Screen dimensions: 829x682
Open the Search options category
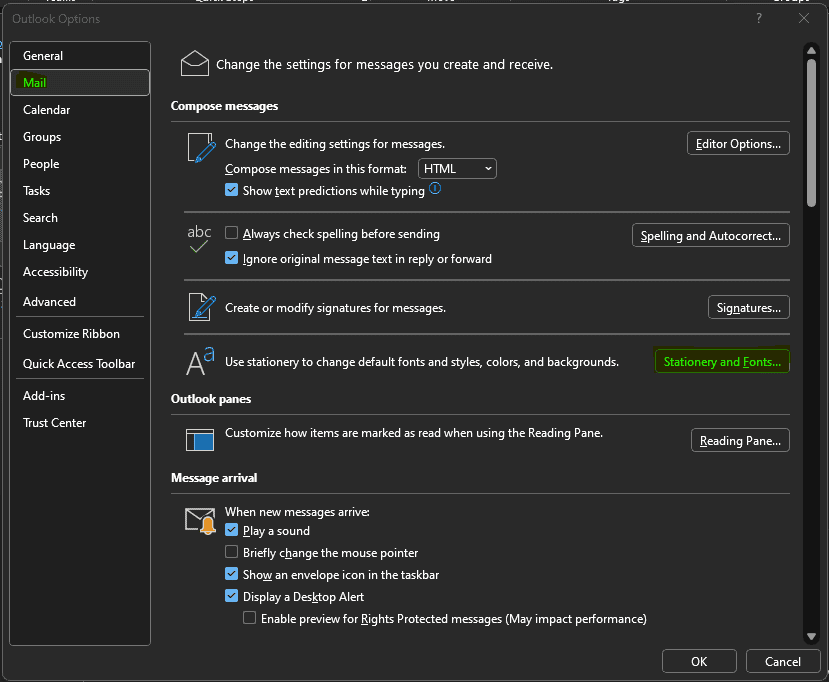tap(80, 217)
